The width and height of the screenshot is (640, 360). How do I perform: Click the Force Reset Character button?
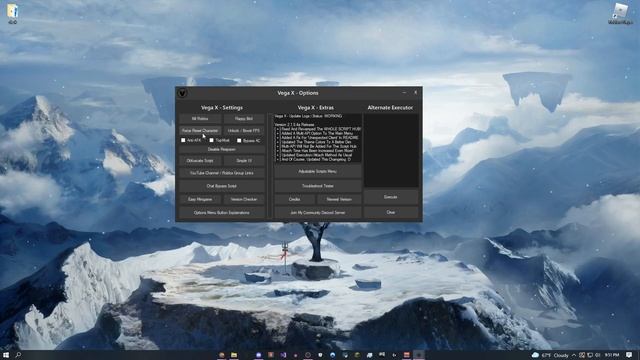(x=200, y=131)
